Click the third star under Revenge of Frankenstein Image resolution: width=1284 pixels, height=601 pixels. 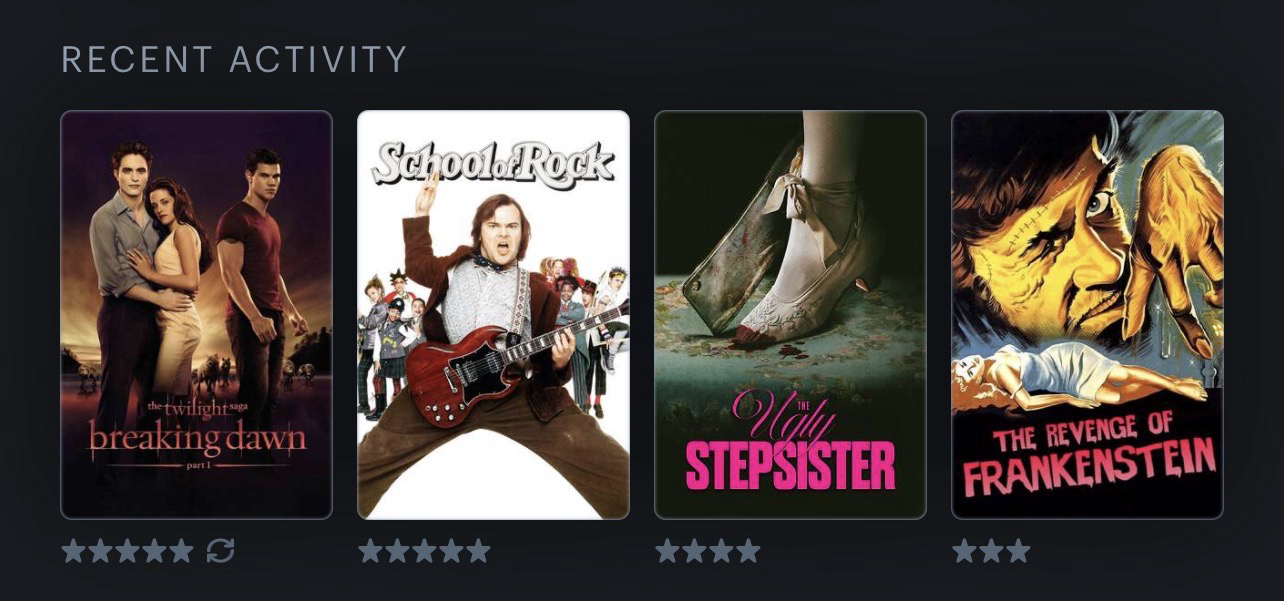point(1018,550)
